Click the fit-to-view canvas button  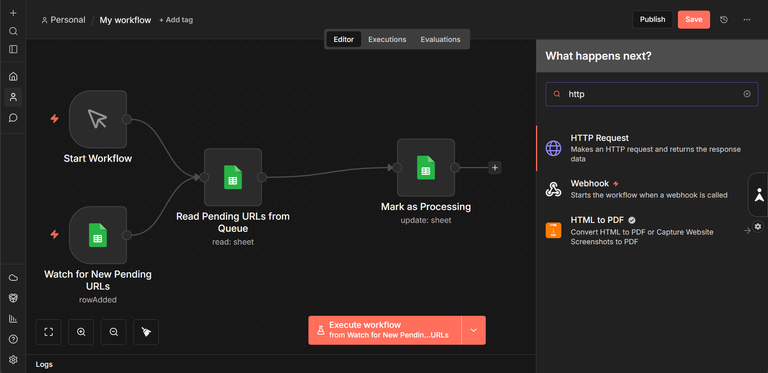pyautogui.click(x=48, y=332)
